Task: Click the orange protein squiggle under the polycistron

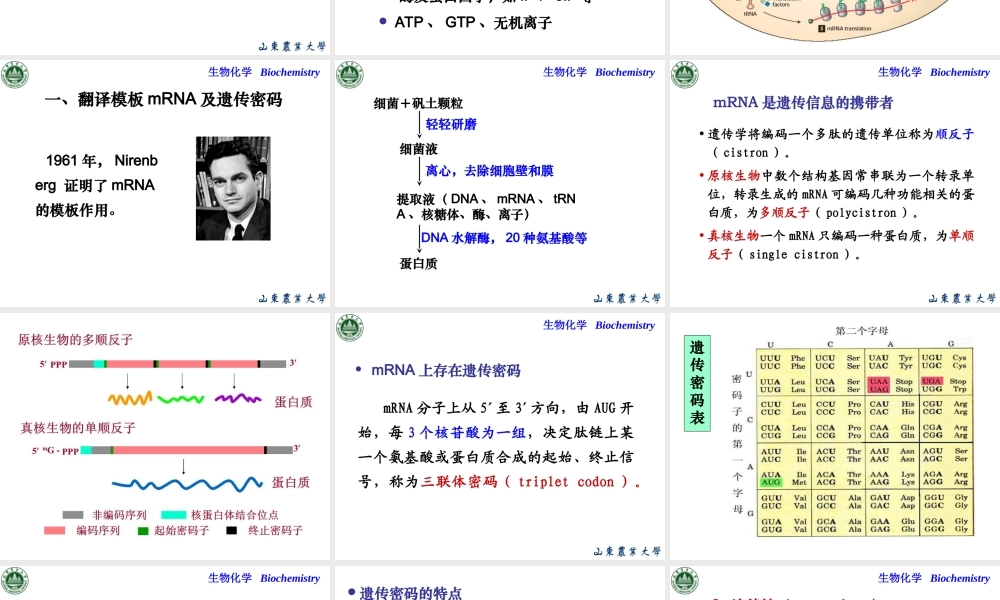Action: (x=130, y=398)
